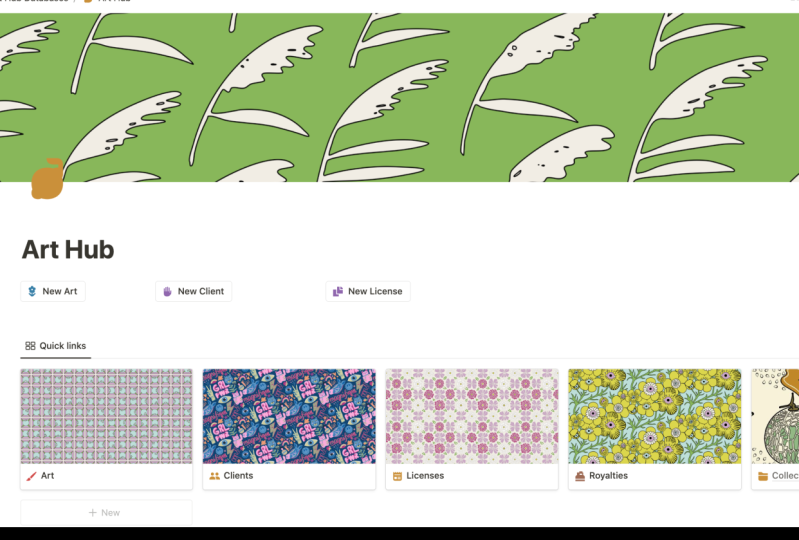Click the people icon beside Clients

(215, 476)
